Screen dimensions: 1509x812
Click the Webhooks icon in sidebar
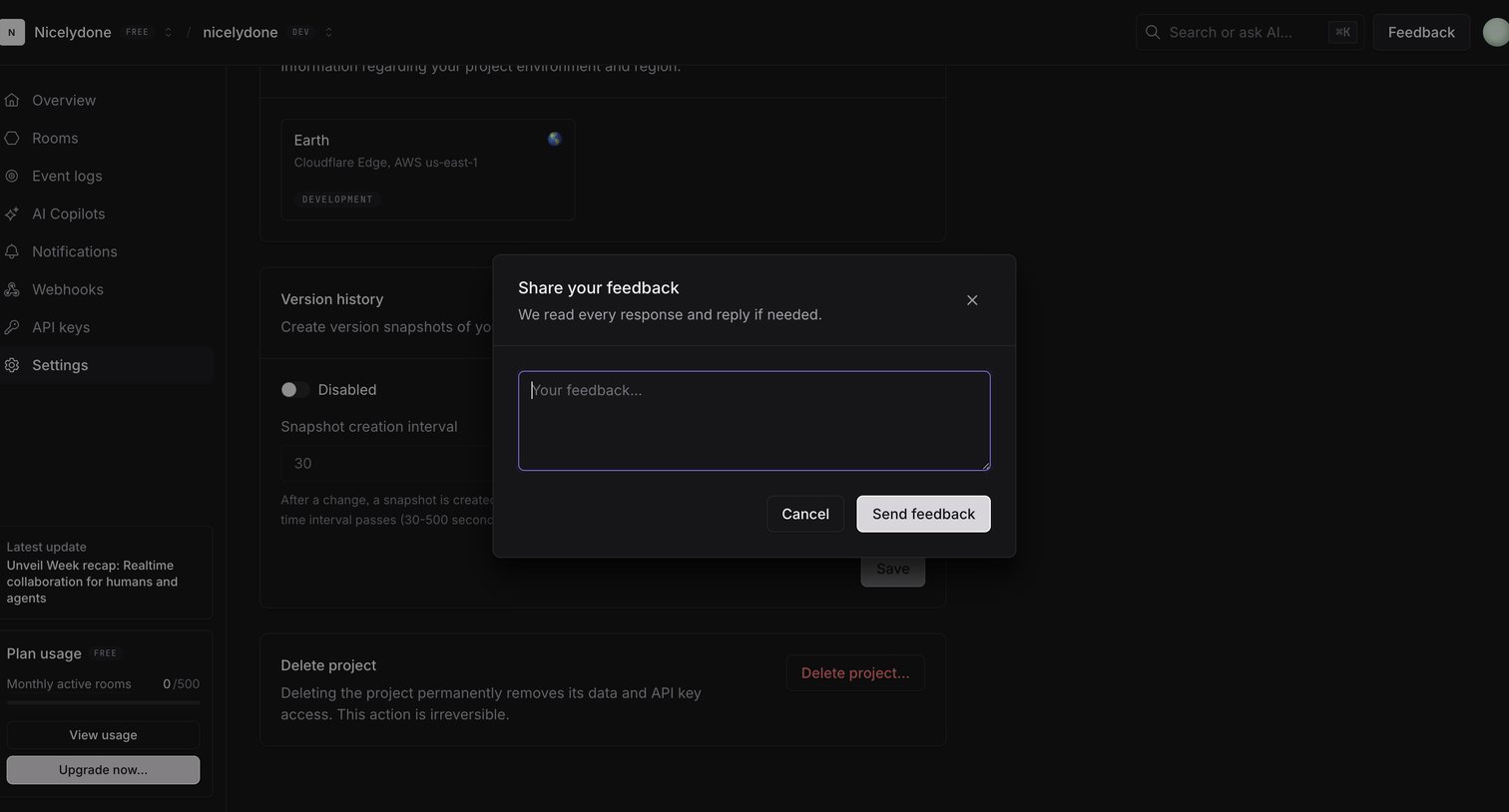[x=12, y=289]
